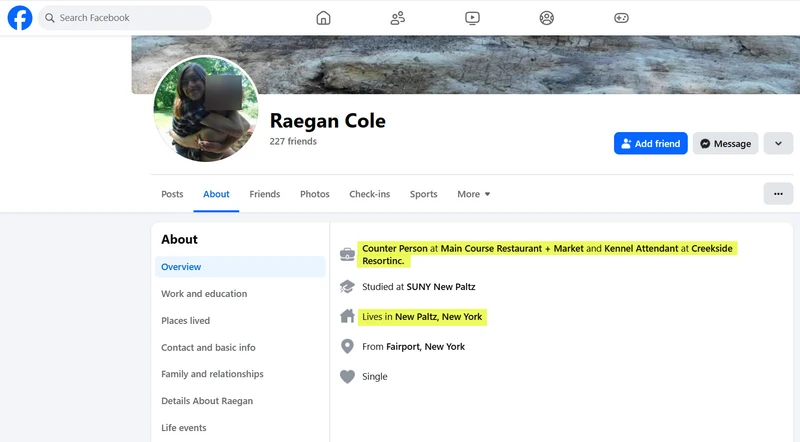
Task: Open the Gaming icon in top navigation
Action: pos(621,18)
